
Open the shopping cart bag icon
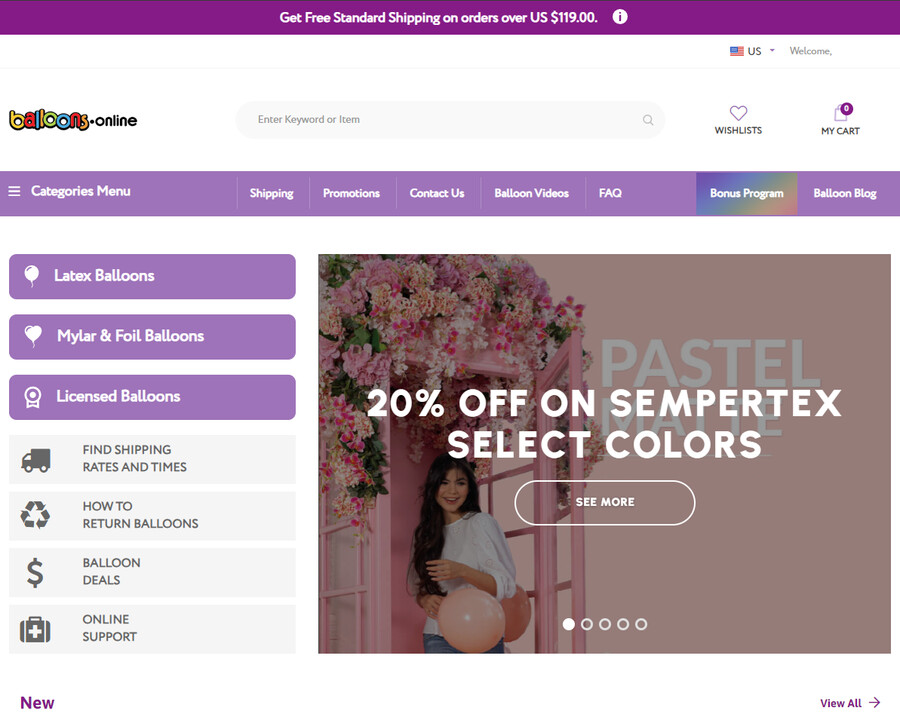[840, 113]
